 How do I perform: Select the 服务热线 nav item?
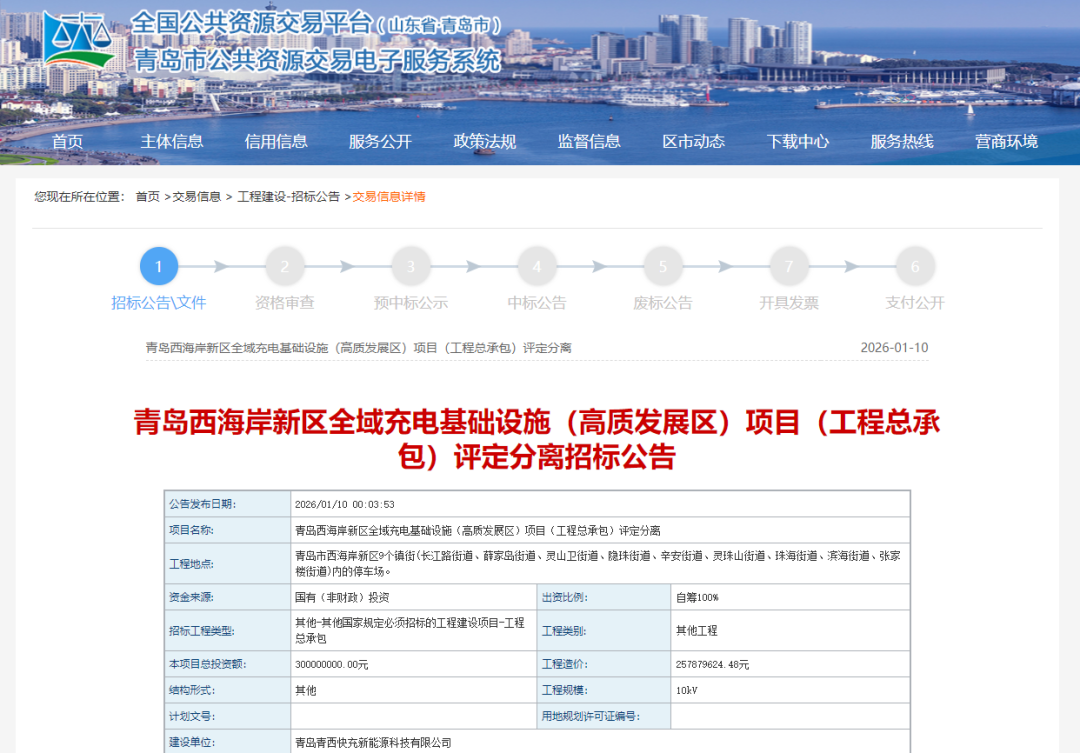pos(902,142)
